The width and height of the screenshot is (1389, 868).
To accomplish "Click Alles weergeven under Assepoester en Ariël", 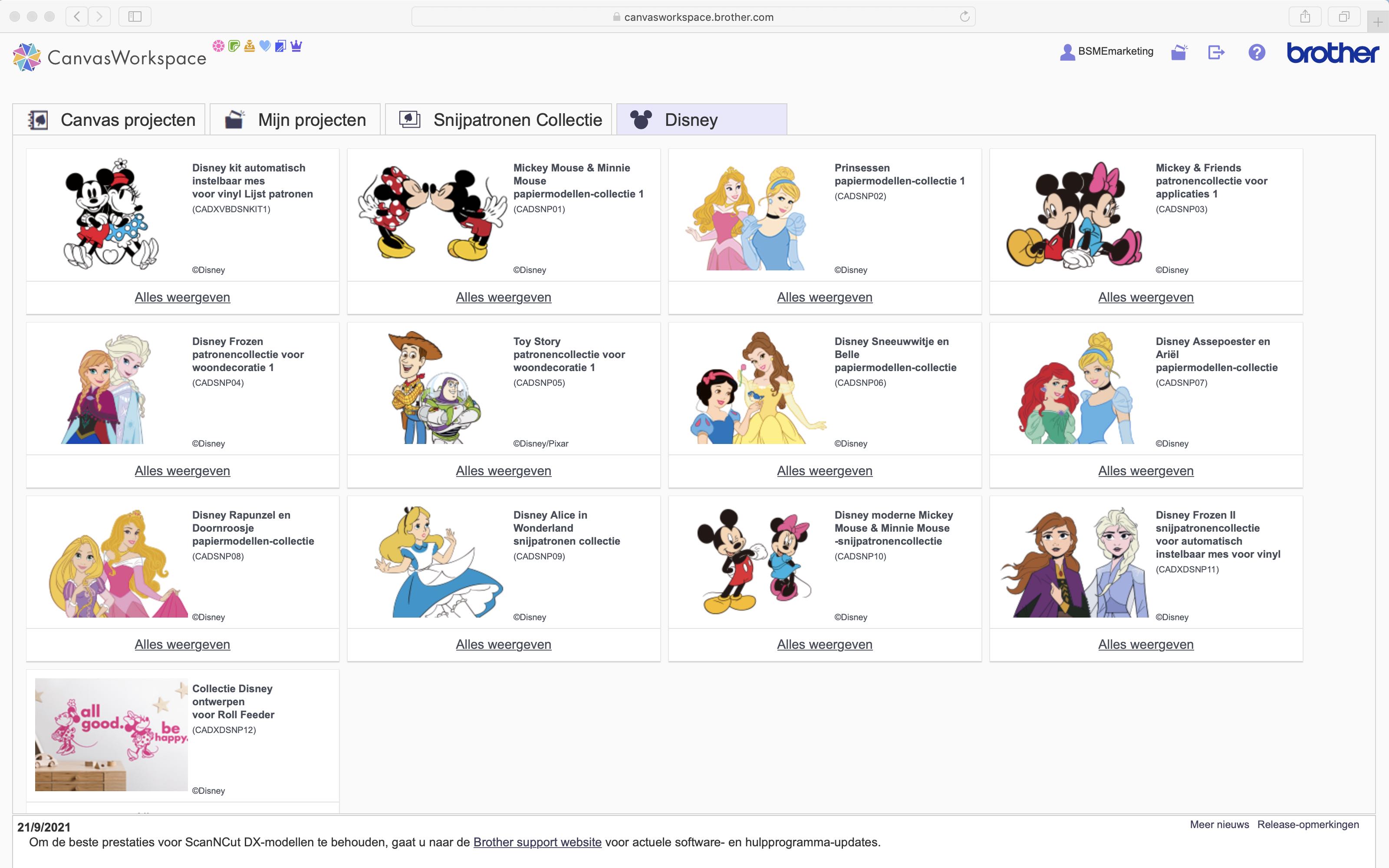I will pos(1145,471).
